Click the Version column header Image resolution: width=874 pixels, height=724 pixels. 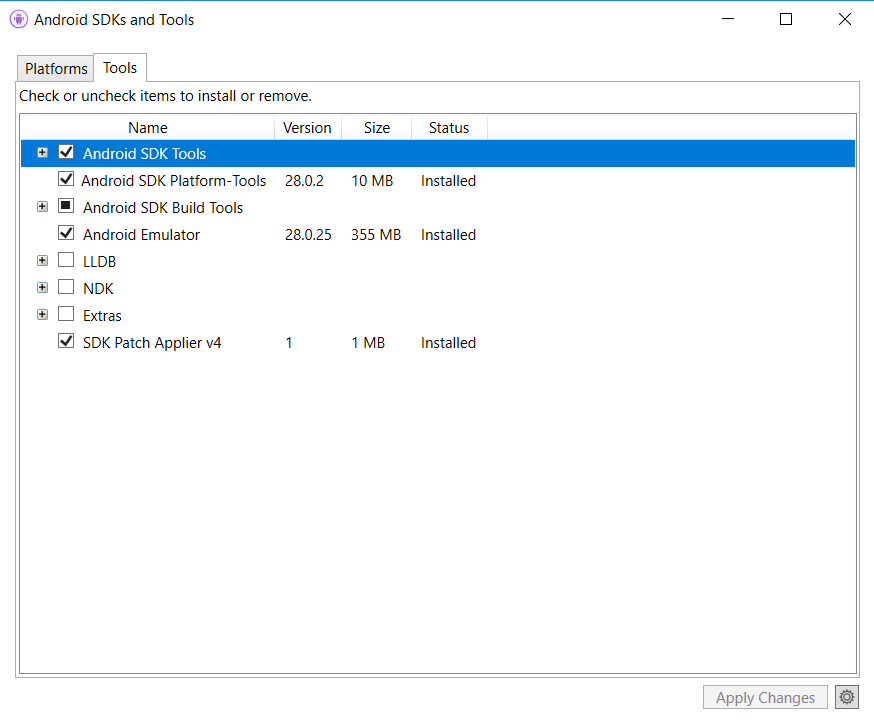click(307, 127)
